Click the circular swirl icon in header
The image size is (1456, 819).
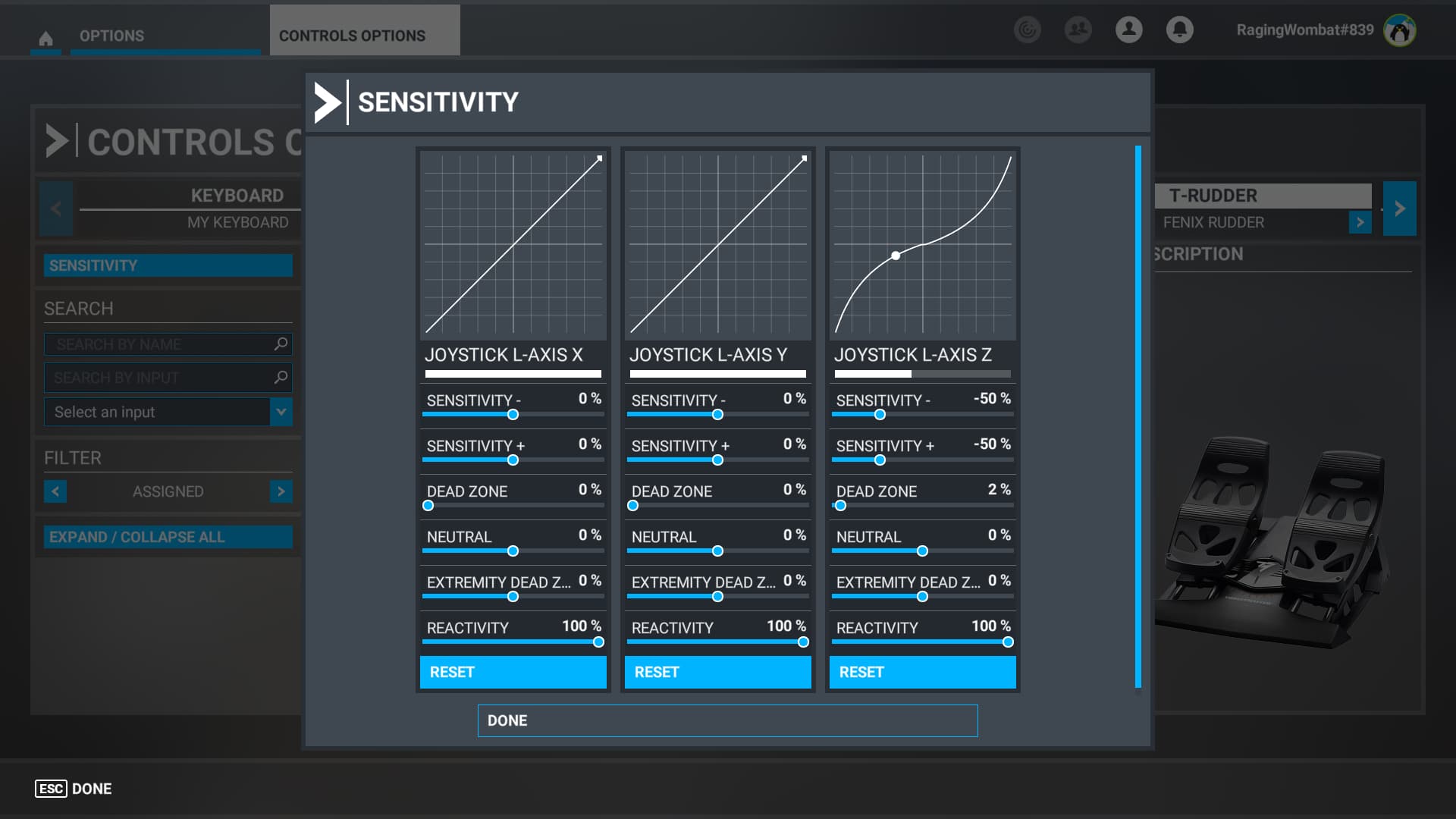[x=1027, y=30]
